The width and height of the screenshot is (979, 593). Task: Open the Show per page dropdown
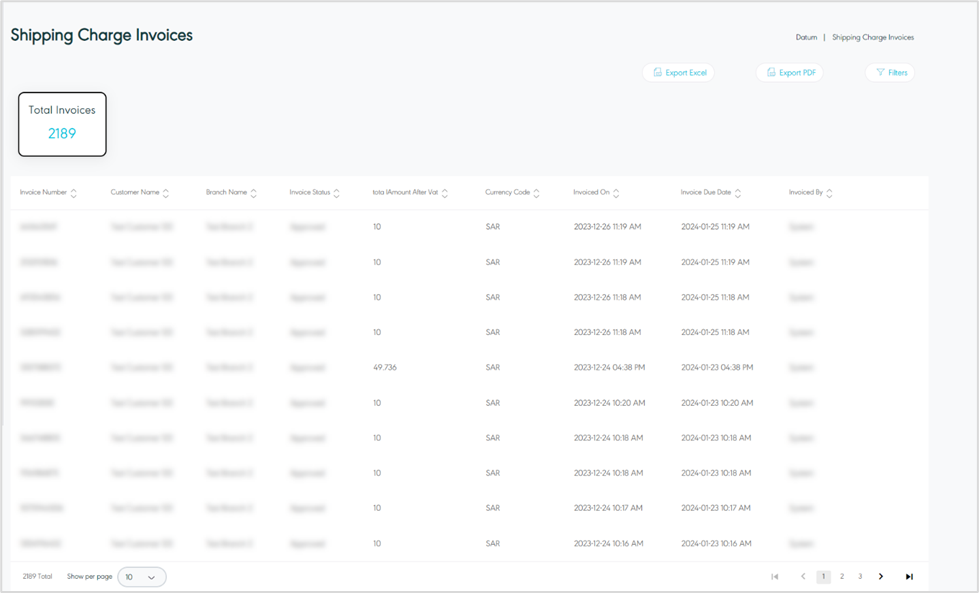tap(142, 577)
